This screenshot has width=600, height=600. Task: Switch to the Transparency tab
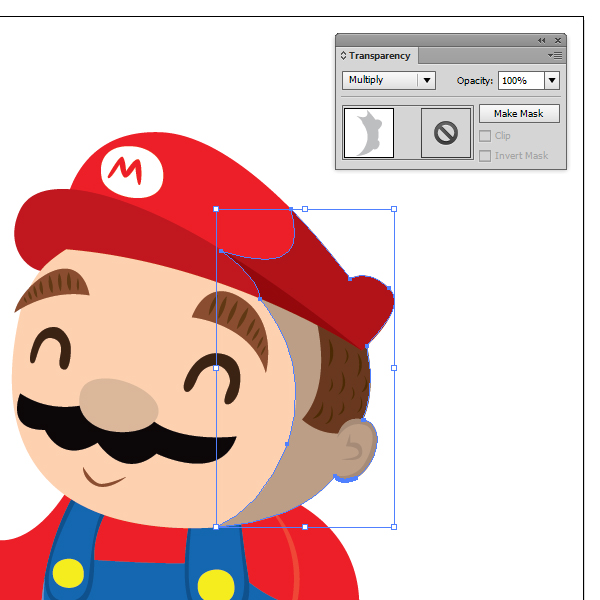coord(379,56)
